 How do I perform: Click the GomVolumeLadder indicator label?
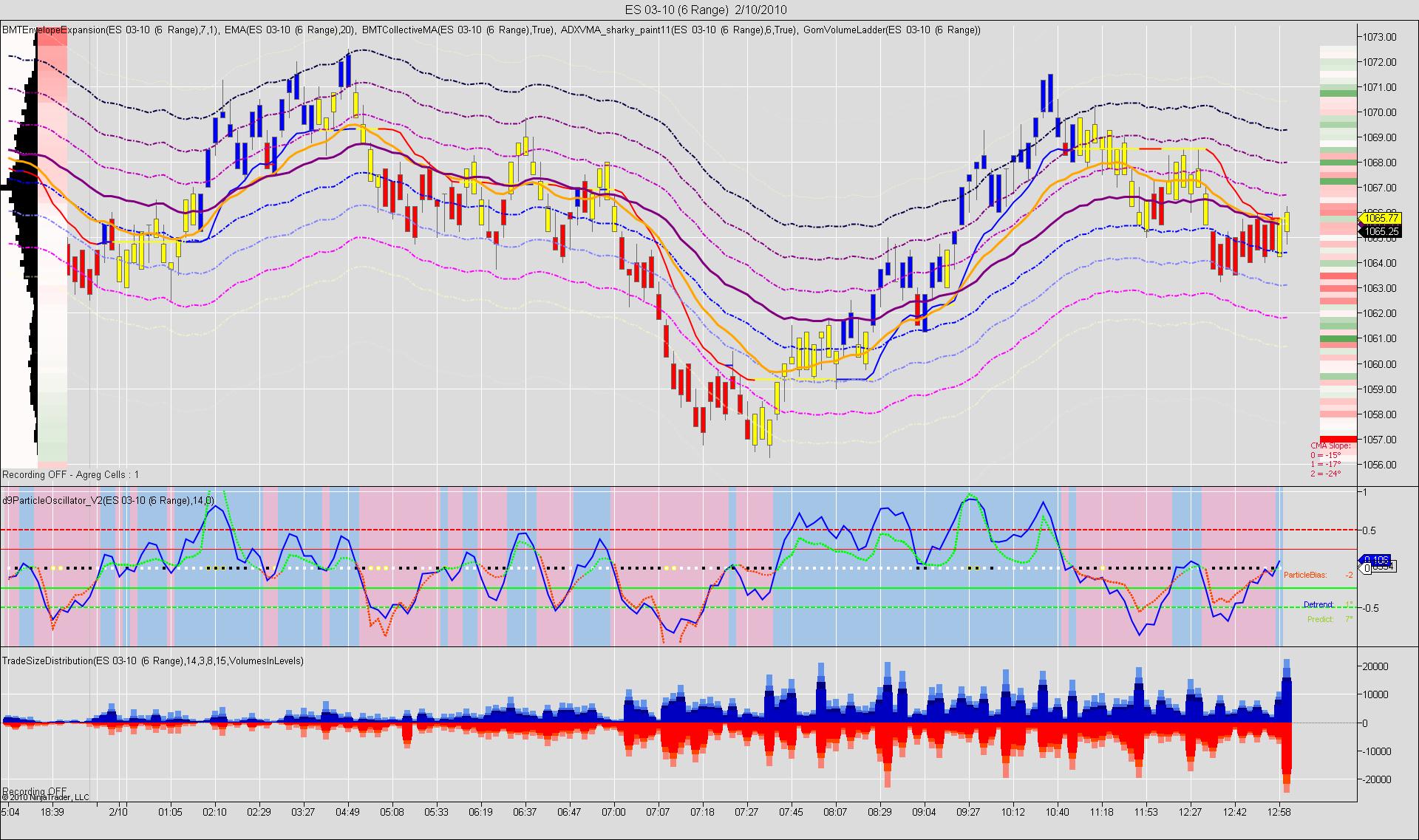[892, 30]
